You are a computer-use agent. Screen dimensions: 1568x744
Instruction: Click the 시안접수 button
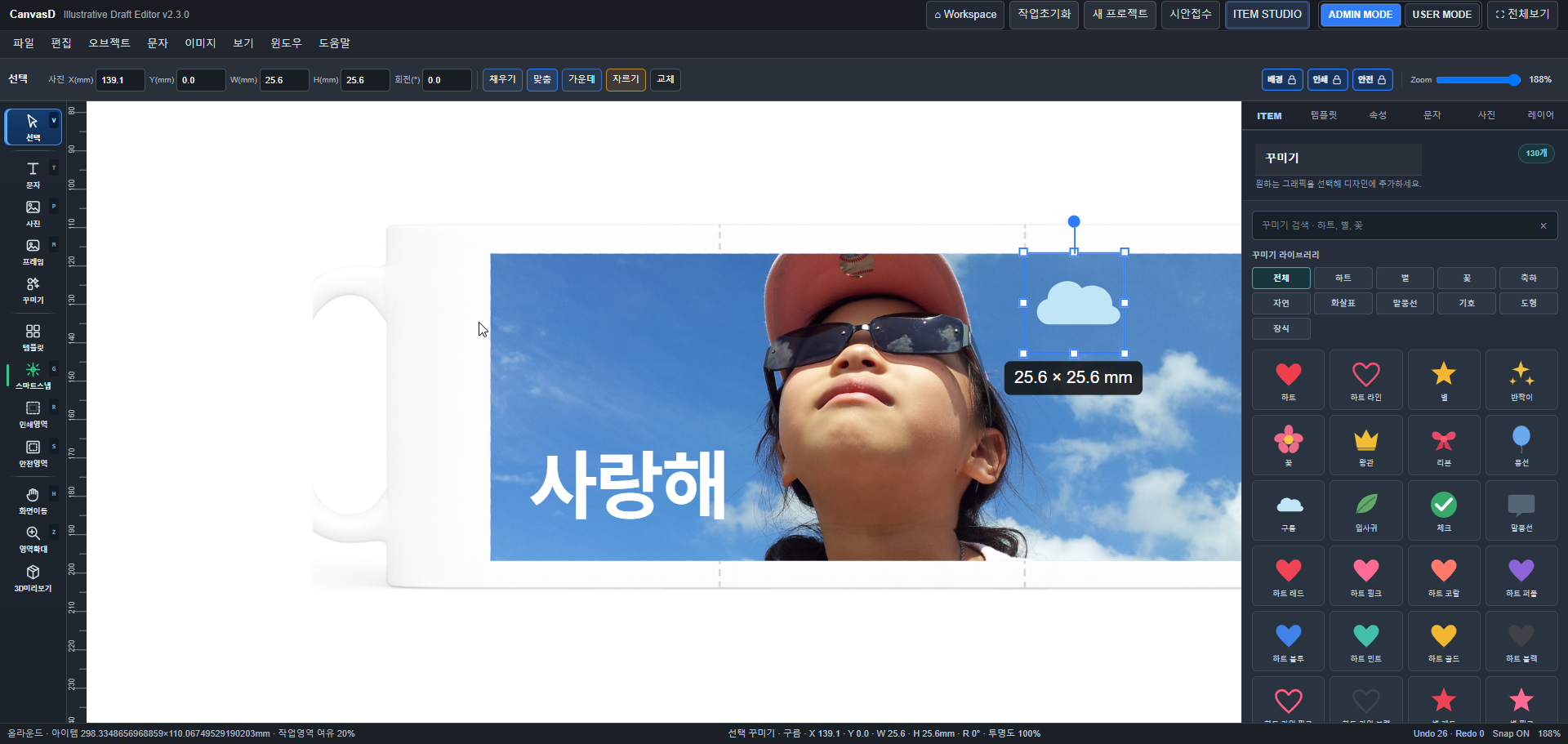click(1190, 15)
